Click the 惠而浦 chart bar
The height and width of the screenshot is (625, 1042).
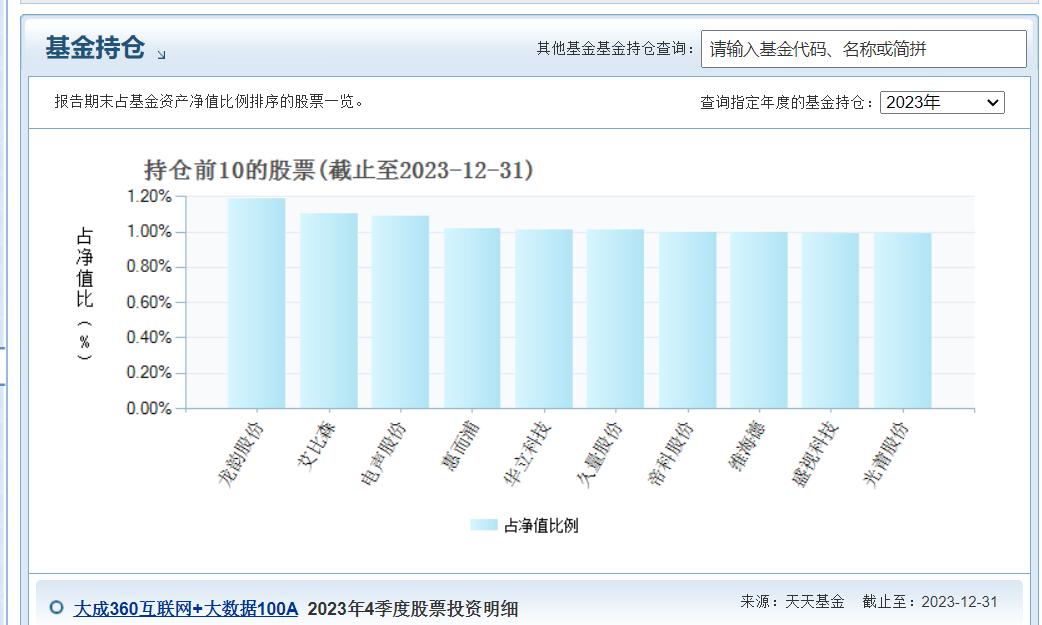point(472,318)
